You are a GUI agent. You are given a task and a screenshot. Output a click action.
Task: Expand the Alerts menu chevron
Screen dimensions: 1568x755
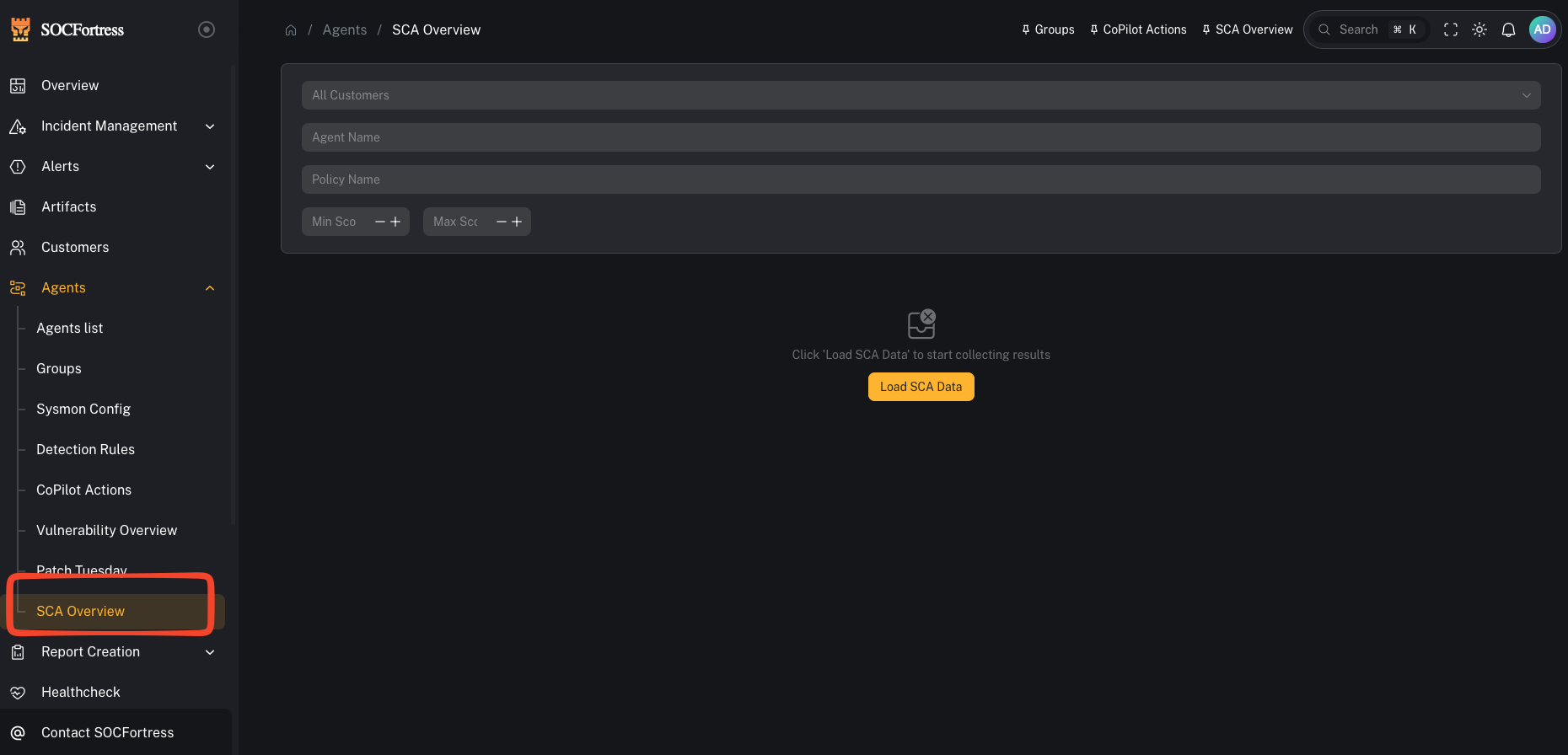[x=210, y=166]
